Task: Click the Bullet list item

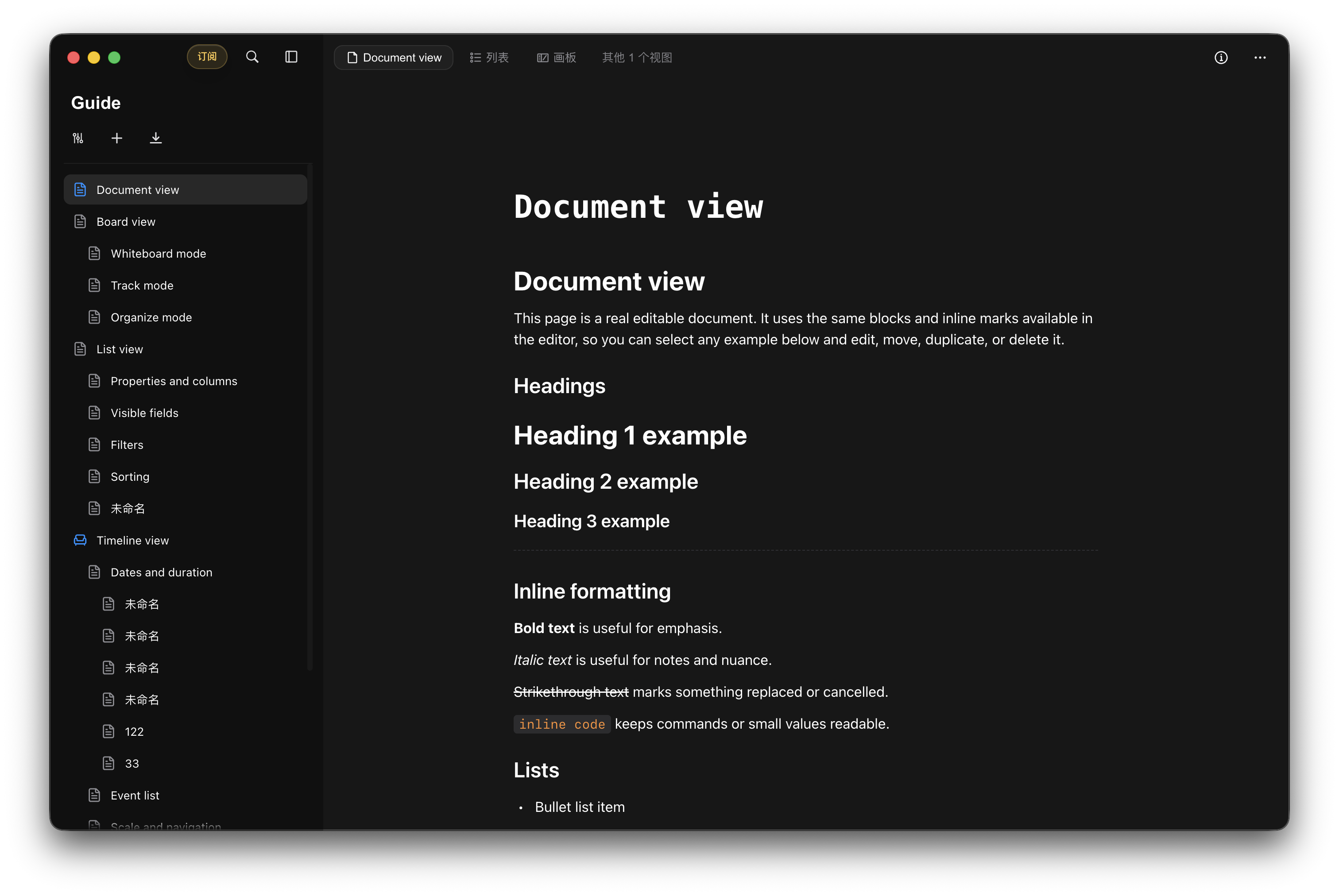Action: 580,807
